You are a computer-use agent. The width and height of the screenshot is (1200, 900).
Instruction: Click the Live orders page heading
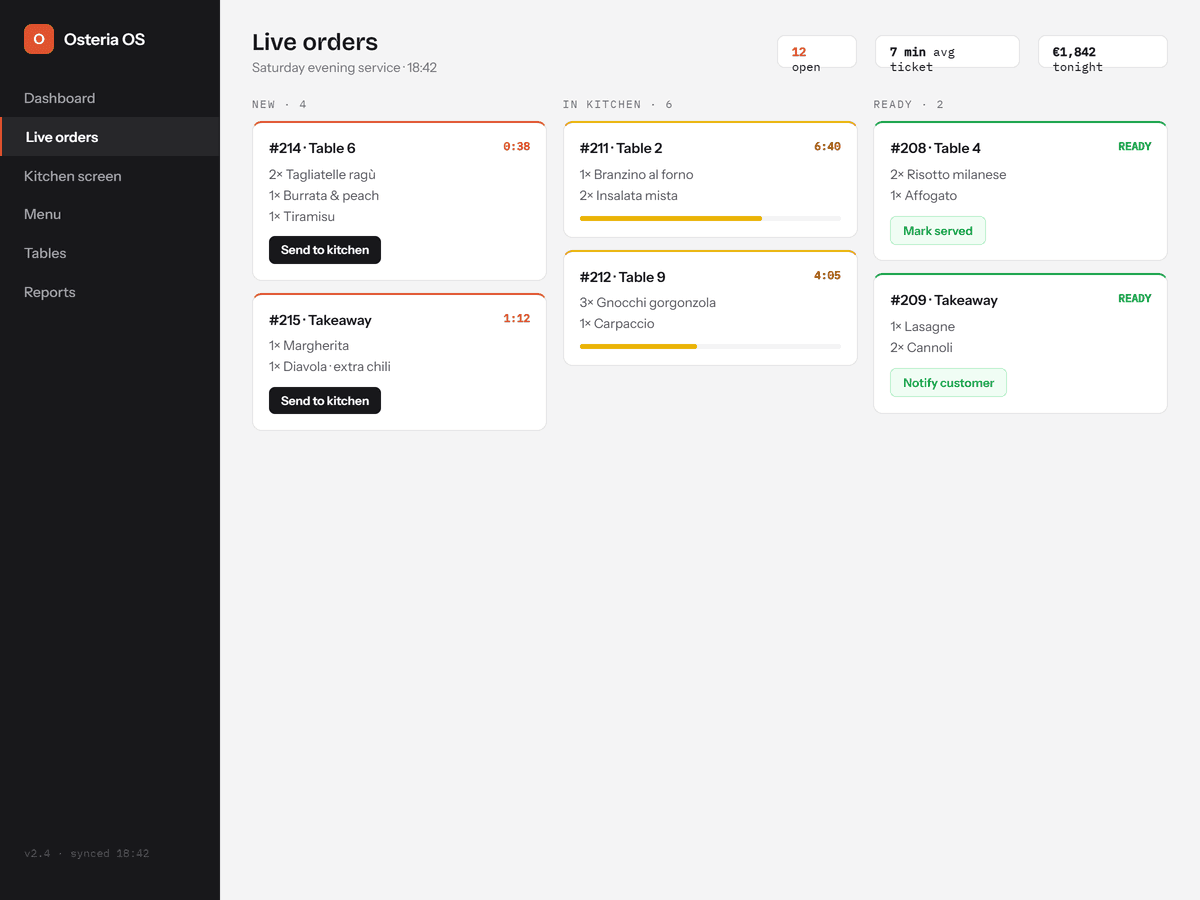[x=315, y=42]
